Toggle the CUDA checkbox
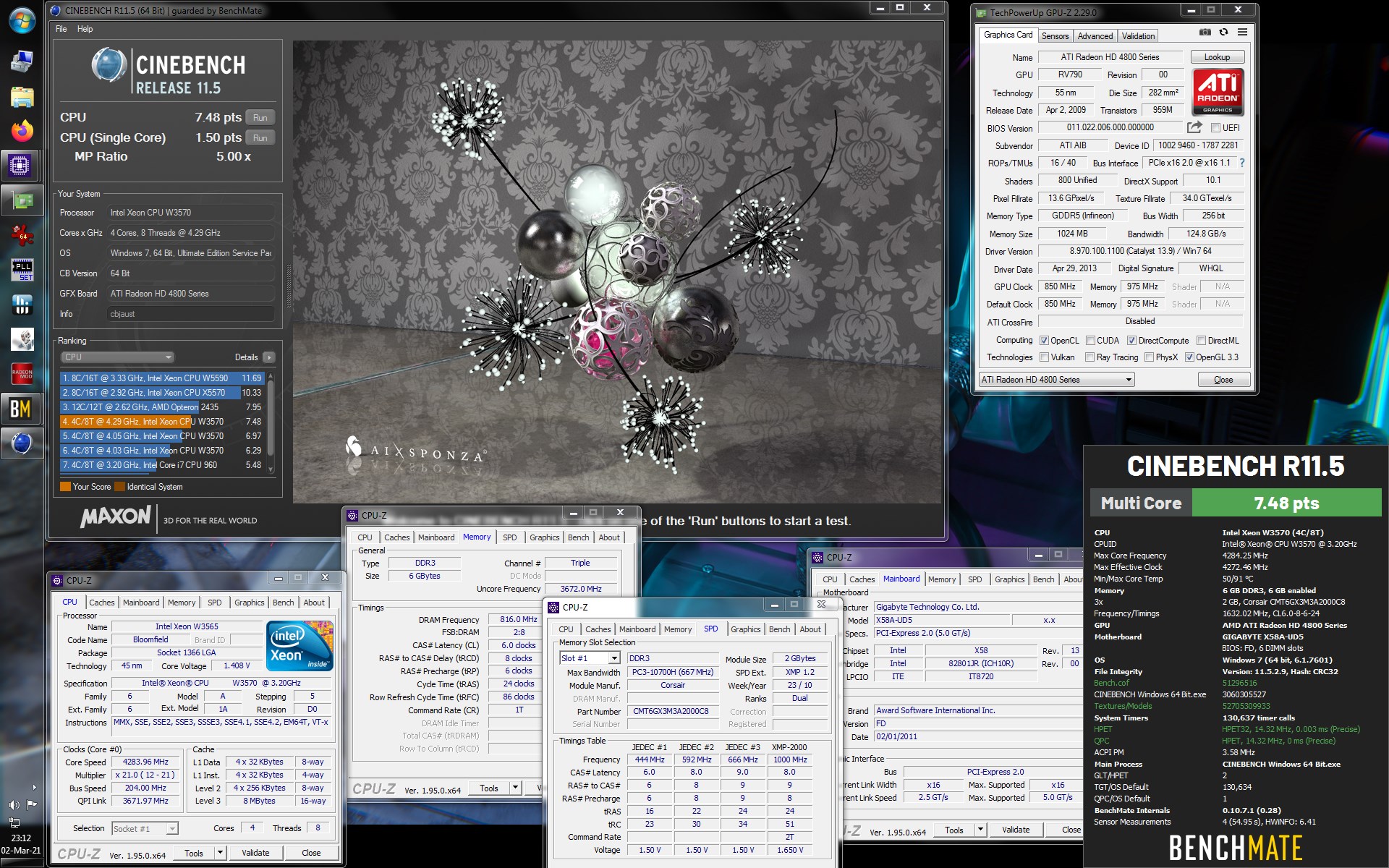 tap(1090, 341)
